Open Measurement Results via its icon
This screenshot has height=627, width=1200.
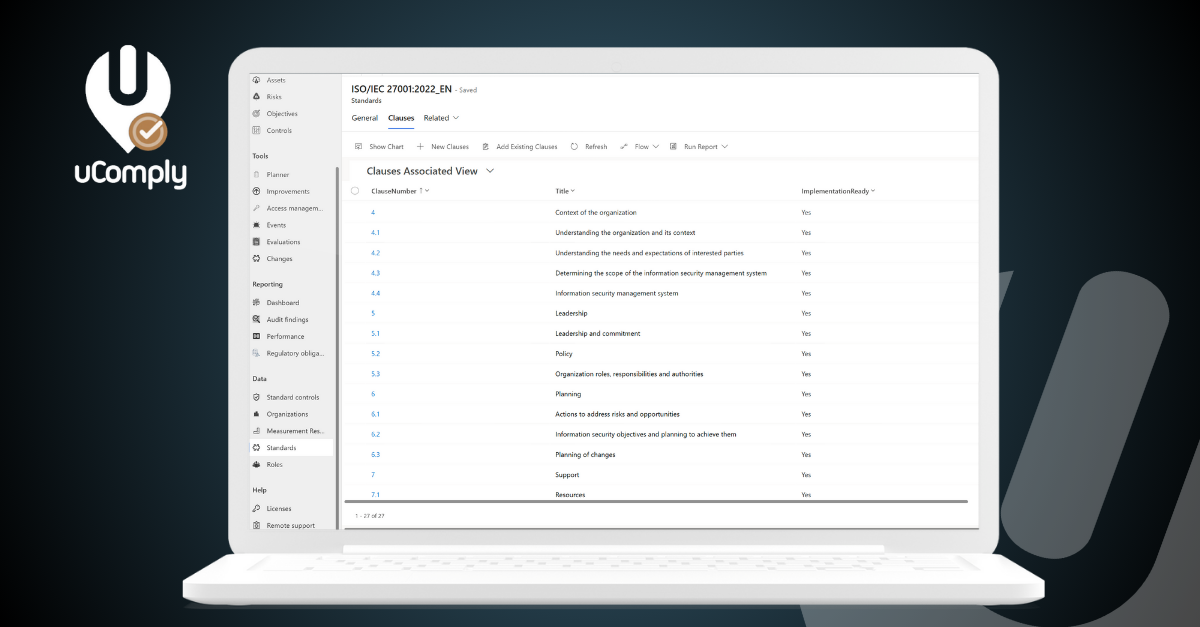tap(256, 431)
